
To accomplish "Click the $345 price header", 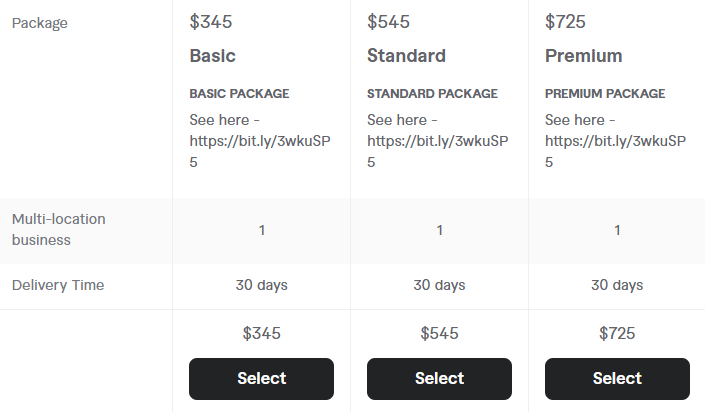I will point(211,22).
